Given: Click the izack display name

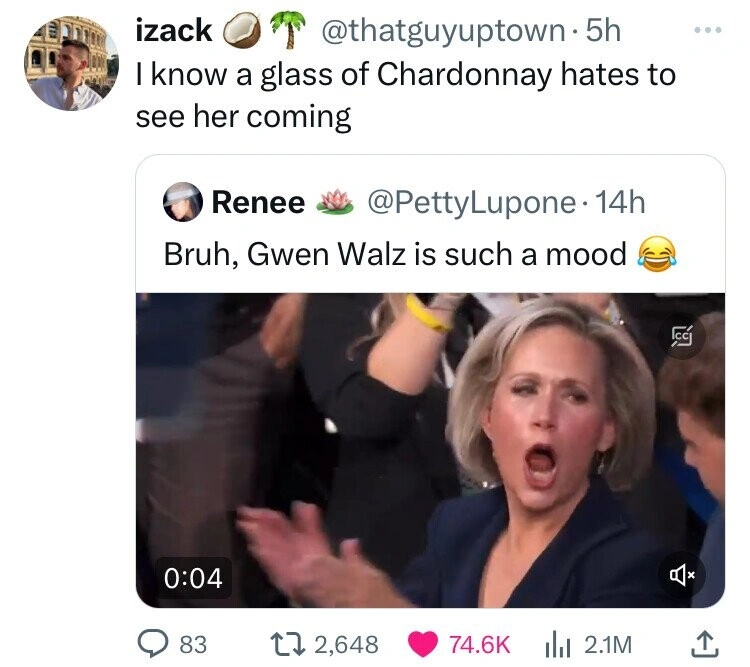Looking at the screenshot, I should click(x=173, y=30).
